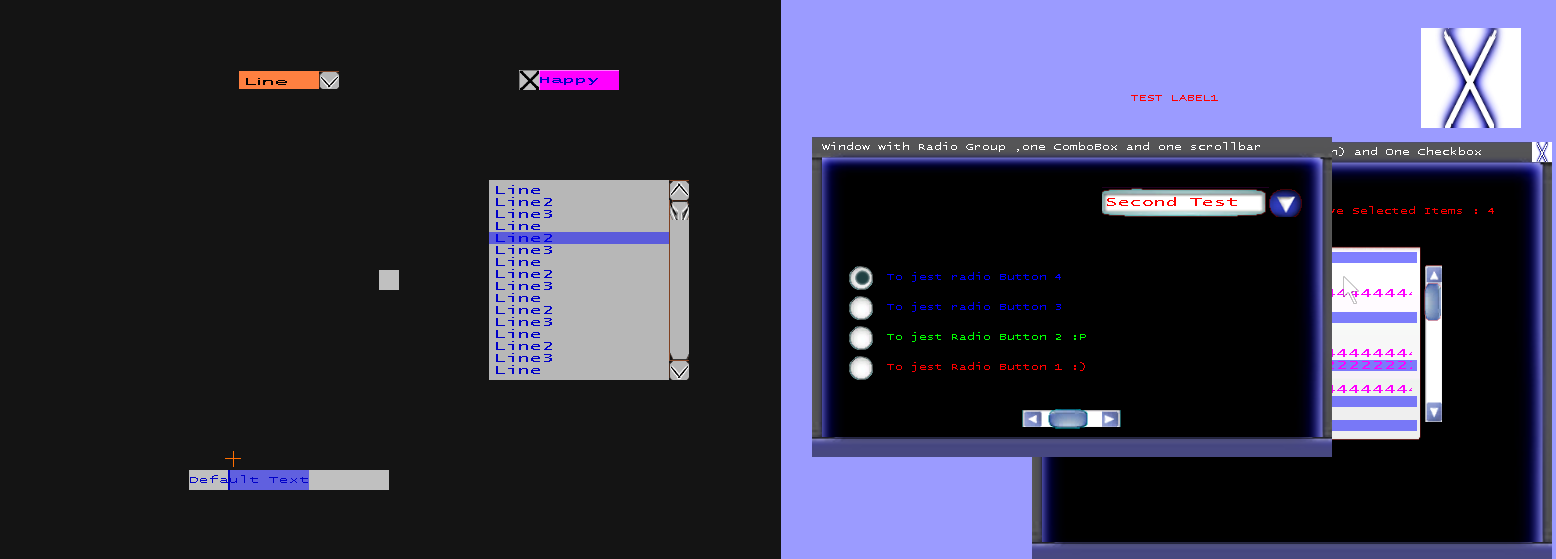Click the TEST LABEL1 label

coord(1174,98)
